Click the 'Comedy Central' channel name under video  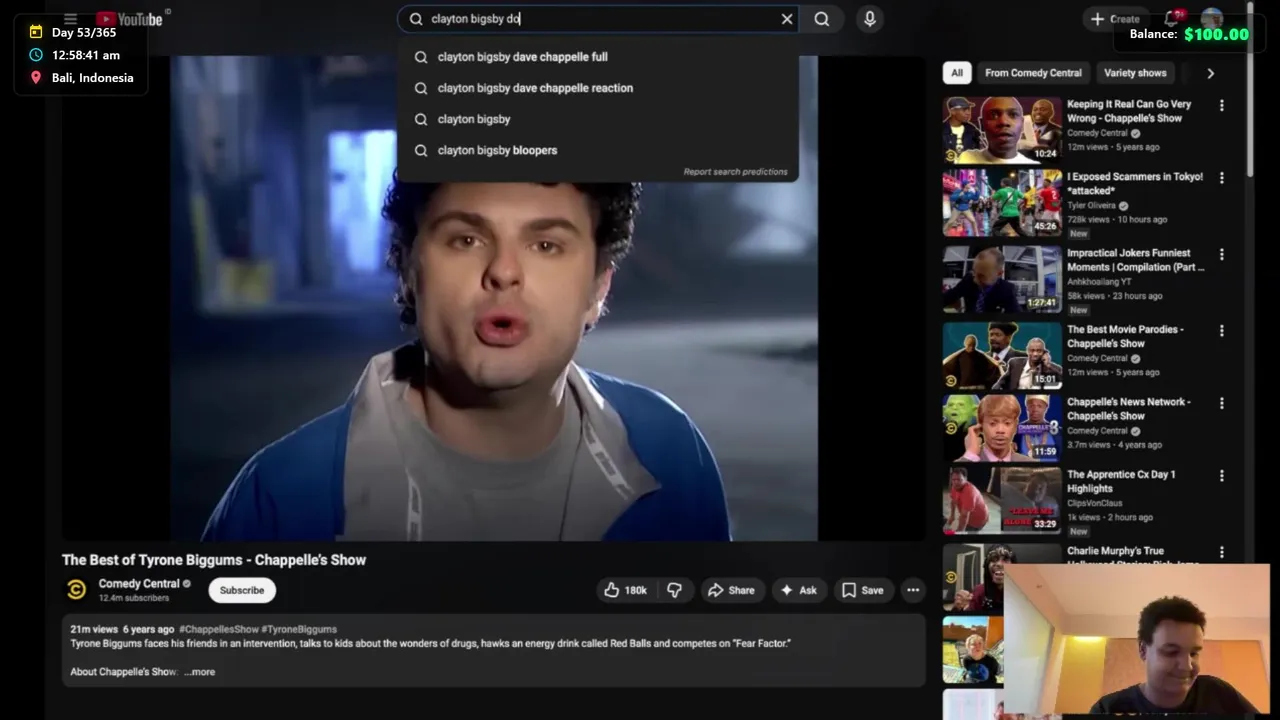tap(138, 583)
